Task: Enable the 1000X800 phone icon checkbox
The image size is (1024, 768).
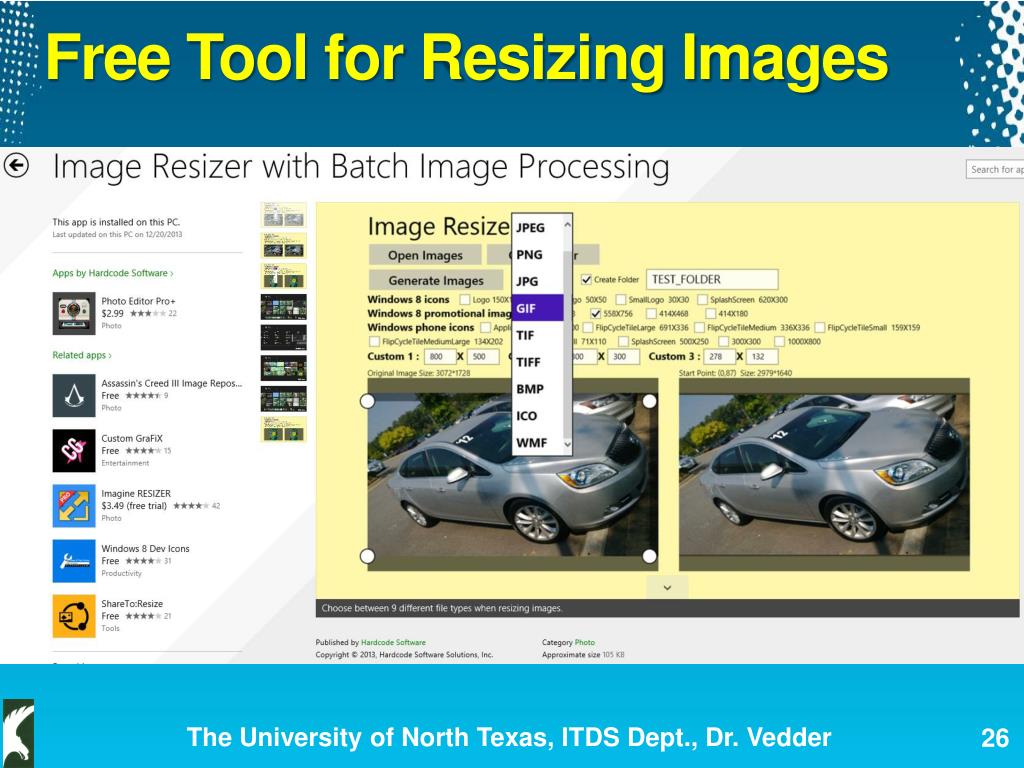Action: (x=779, y=342)
